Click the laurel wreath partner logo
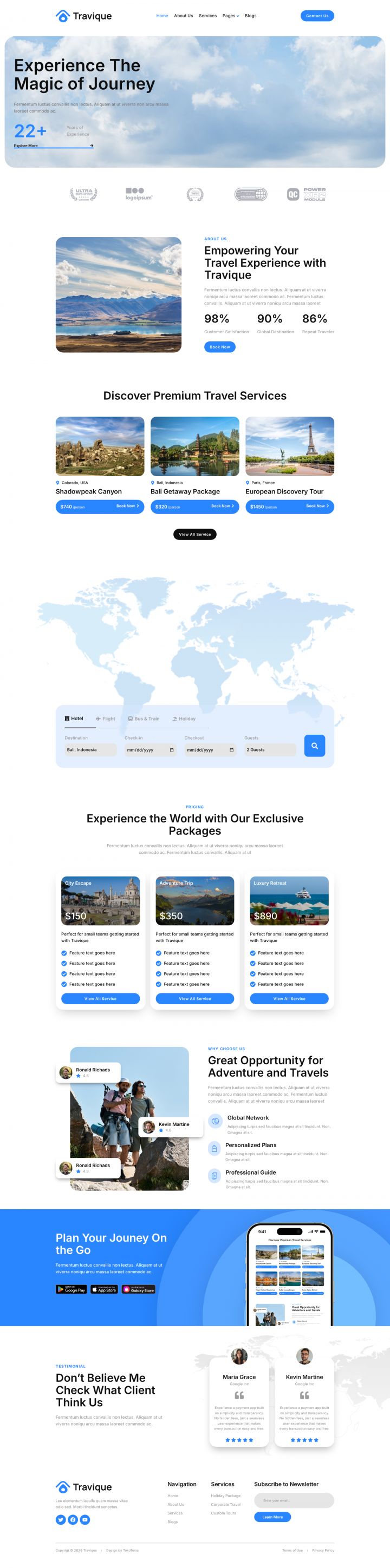390x1568 pixels. 195,194
